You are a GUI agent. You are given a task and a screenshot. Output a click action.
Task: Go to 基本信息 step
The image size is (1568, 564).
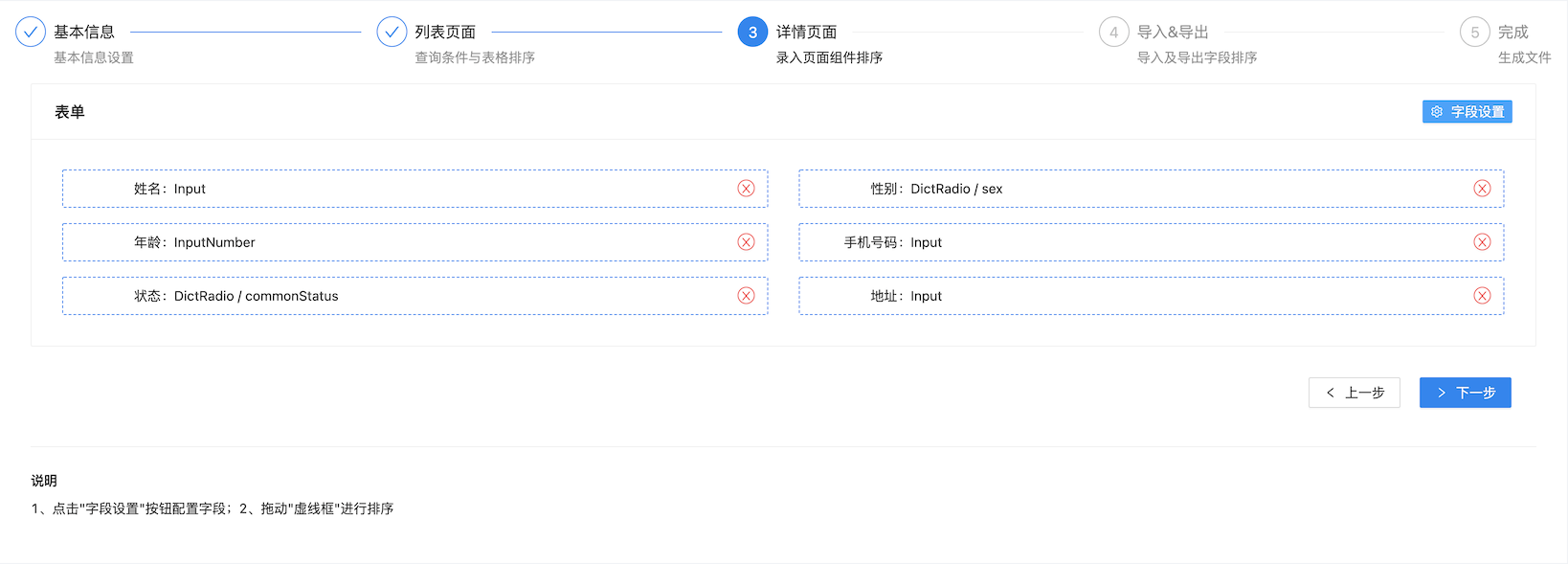(x=84, y=32)
